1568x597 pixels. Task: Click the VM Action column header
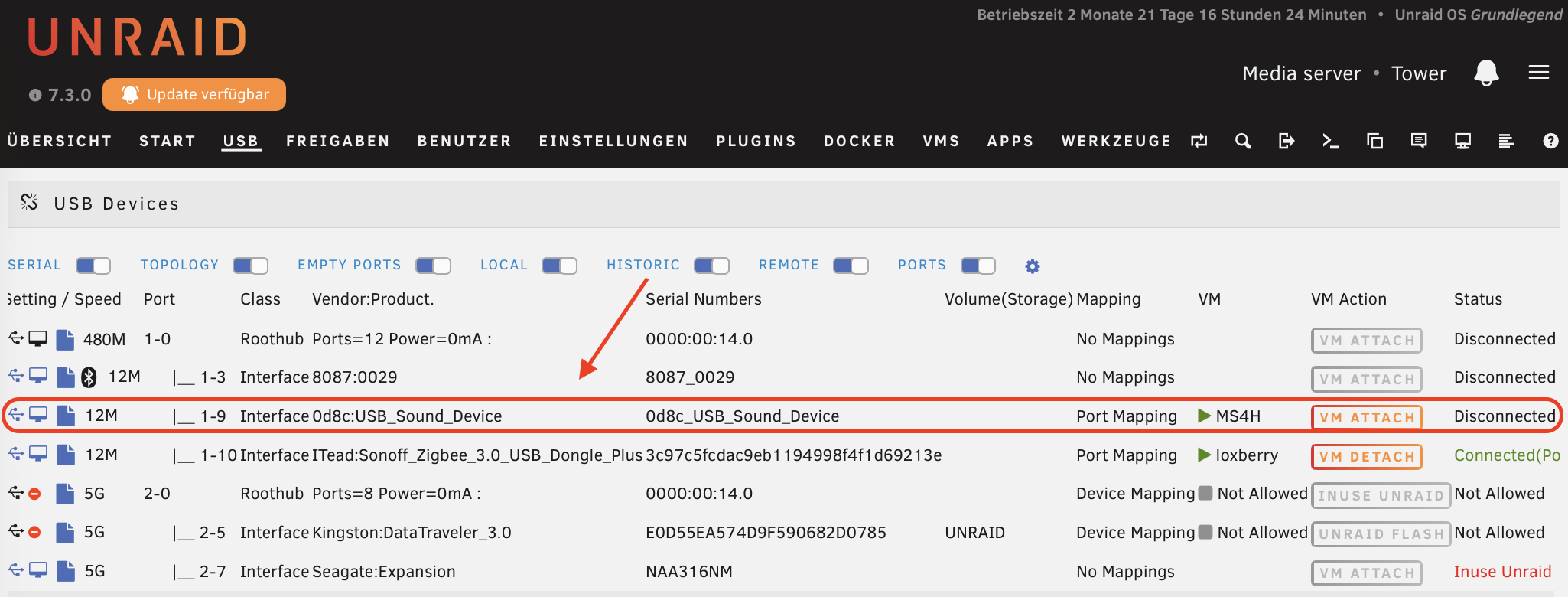(x=1348, y=299)
